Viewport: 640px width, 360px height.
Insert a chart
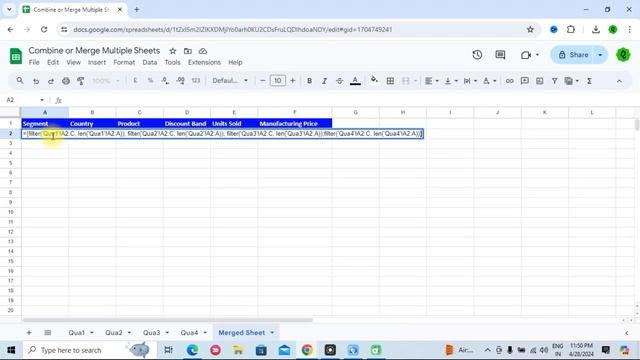click(540, 81)
